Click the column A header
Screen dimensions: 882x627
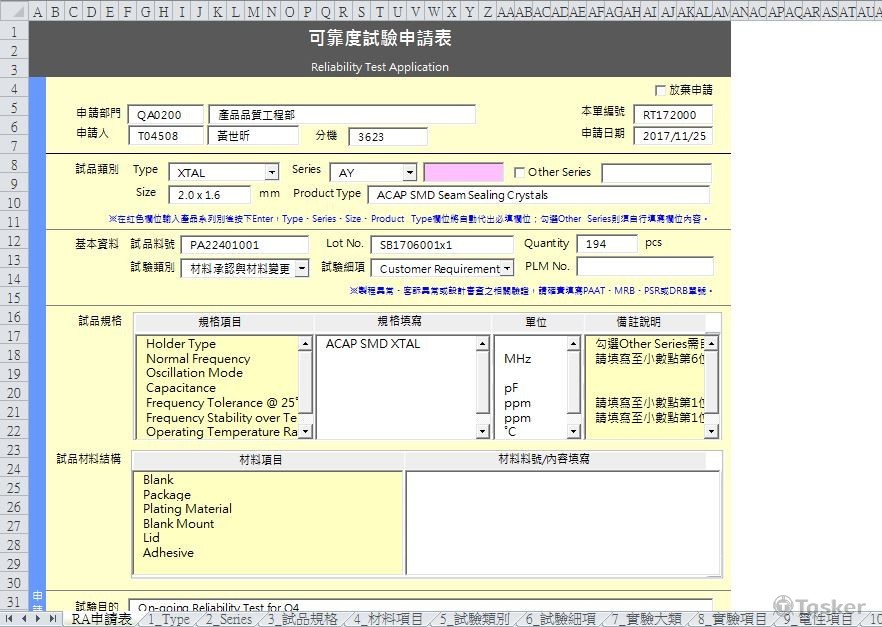coord(38,10)
